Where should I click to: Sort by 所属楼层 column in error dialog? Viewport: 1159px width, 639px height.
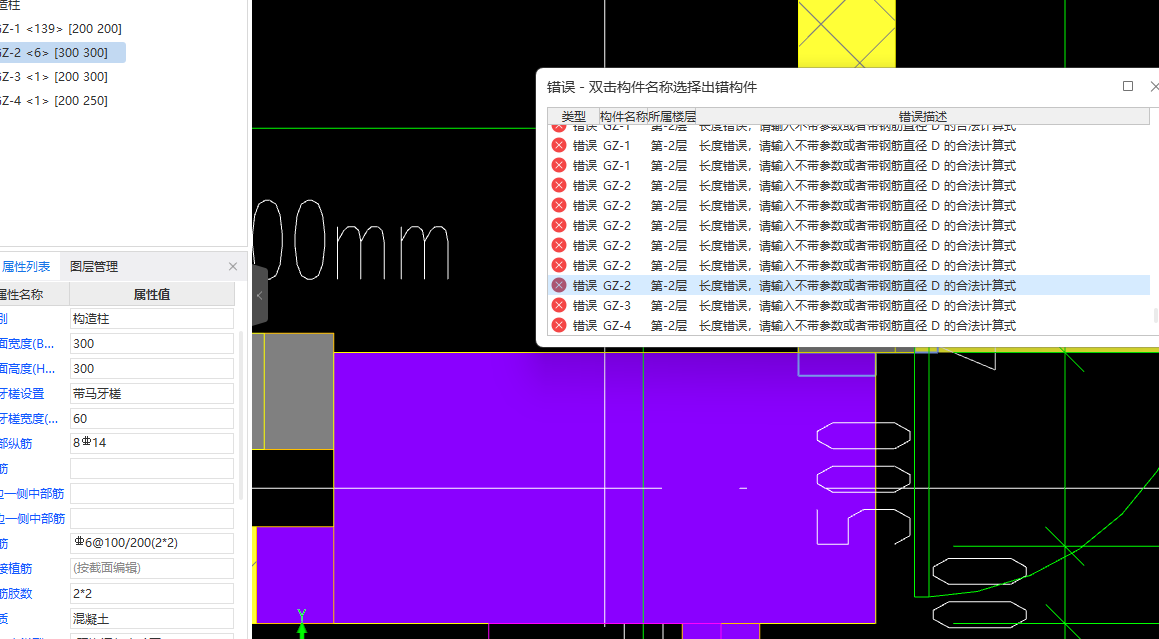coord(672,116)
